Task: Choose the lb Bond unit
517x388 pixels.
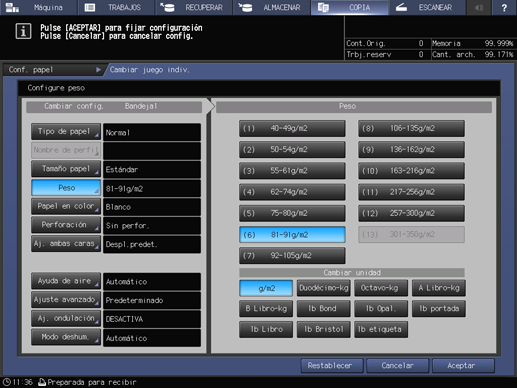Action: coord(324,309)
